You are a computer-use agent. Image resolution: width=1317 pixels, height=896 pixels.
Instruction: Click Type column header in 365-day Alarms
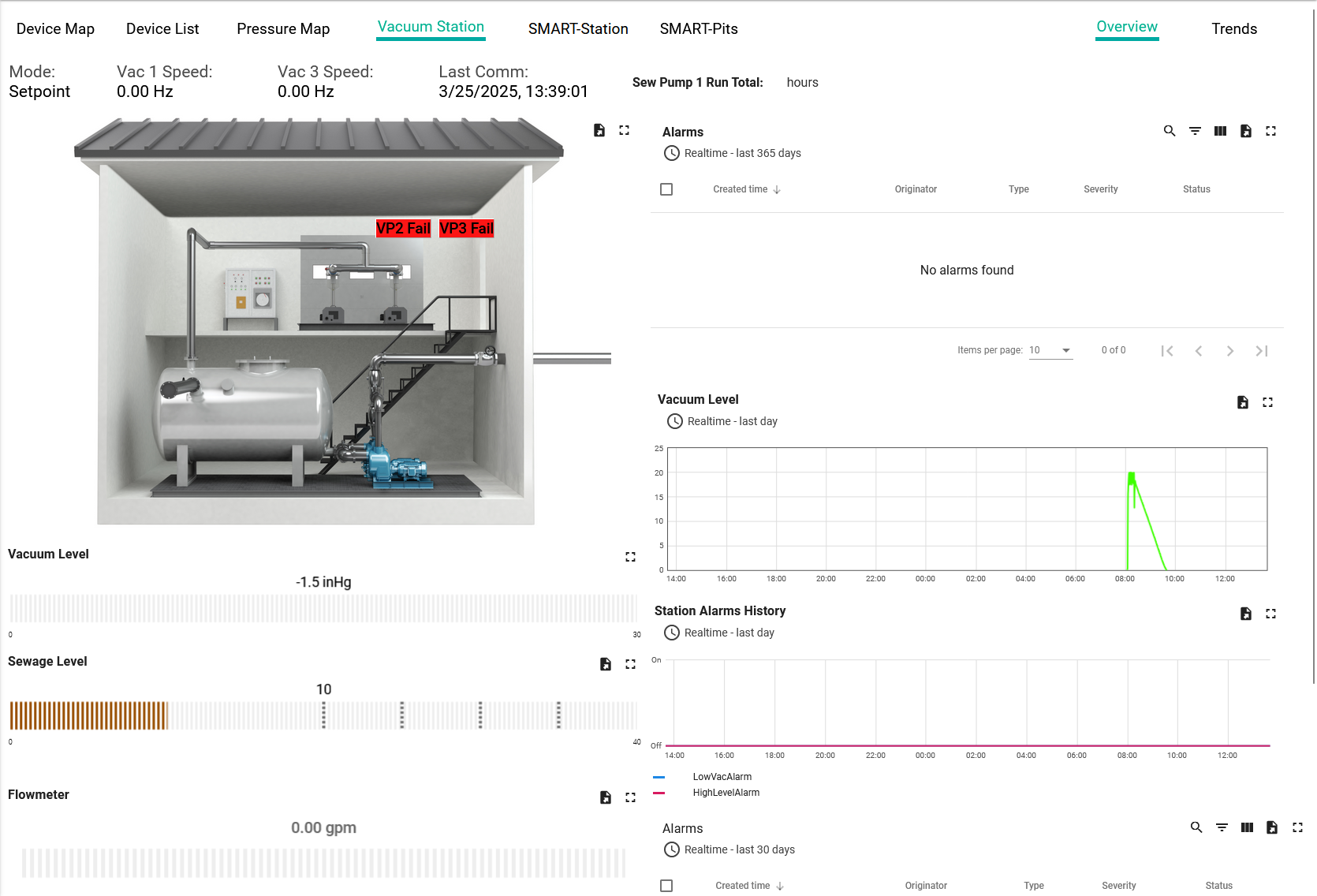point(1018,189)
